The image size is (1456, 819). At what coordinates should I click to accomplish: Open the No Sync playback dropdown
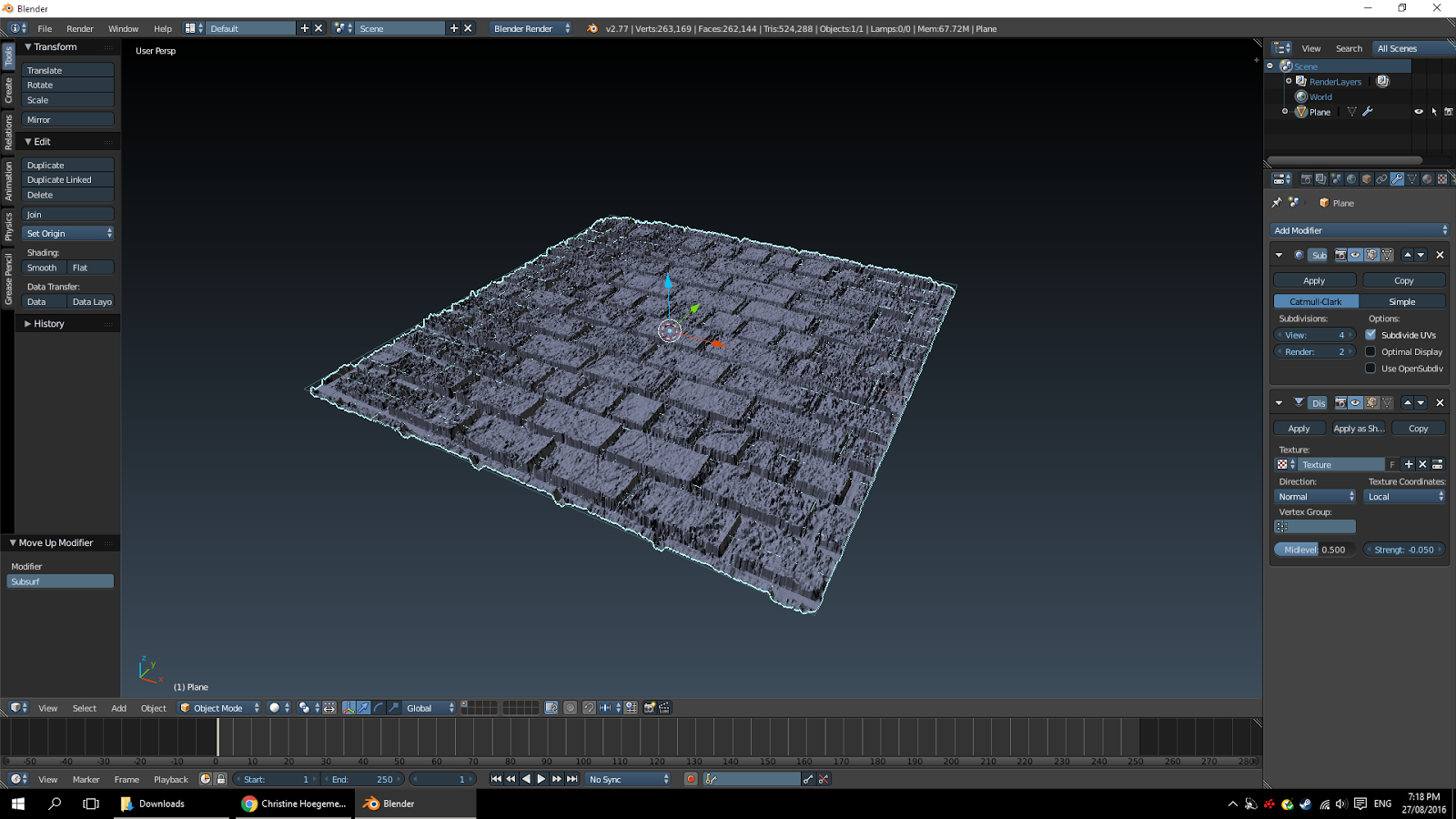628,779
